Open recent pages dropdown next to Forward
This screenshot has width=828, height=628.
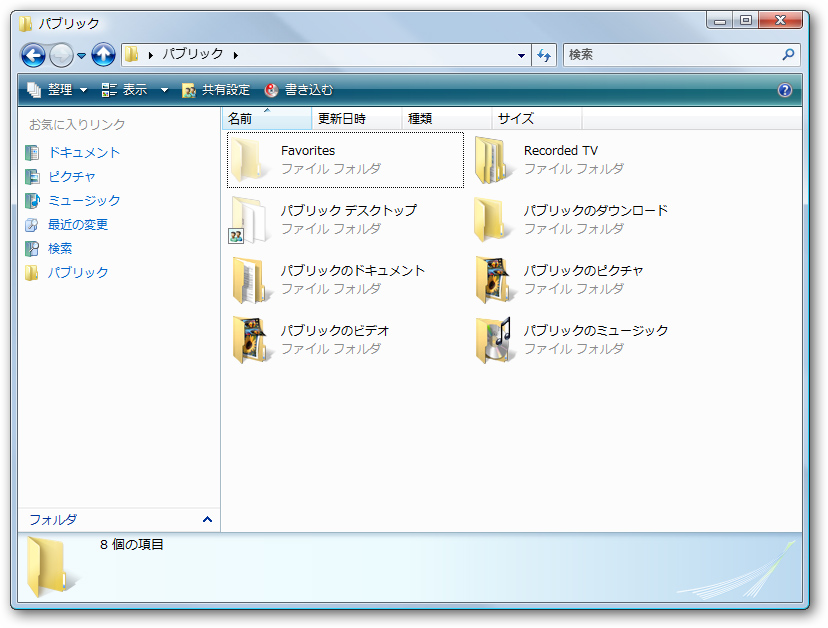(x=81, y=55)
